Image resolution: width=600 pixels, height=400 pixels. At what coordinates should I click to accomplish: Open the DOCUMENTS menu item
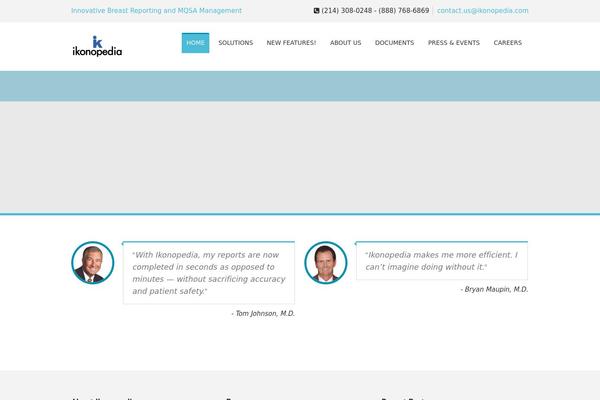pyautogui.click(x=395, y=43)
